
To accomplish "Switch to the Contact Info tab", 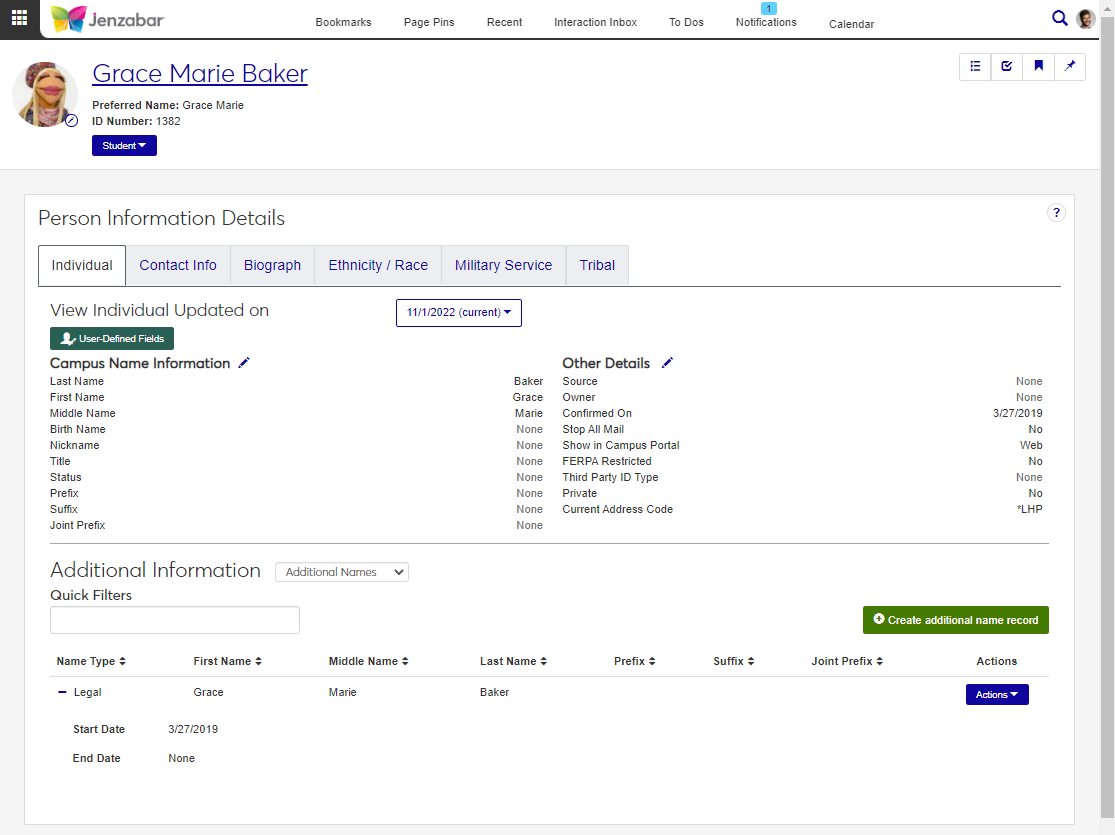I will pyautogui.click(x=178, y=265).
